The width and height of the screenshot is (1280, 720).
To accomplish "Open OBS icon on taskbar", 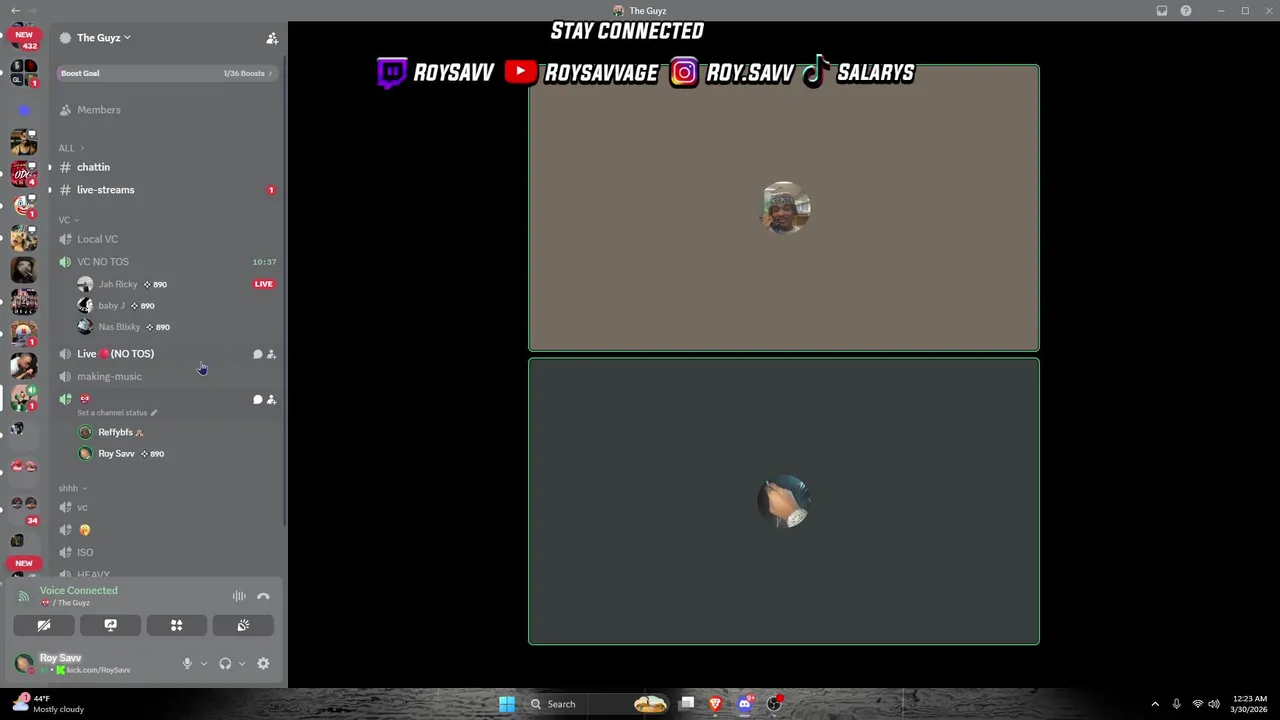I will 773,704.
